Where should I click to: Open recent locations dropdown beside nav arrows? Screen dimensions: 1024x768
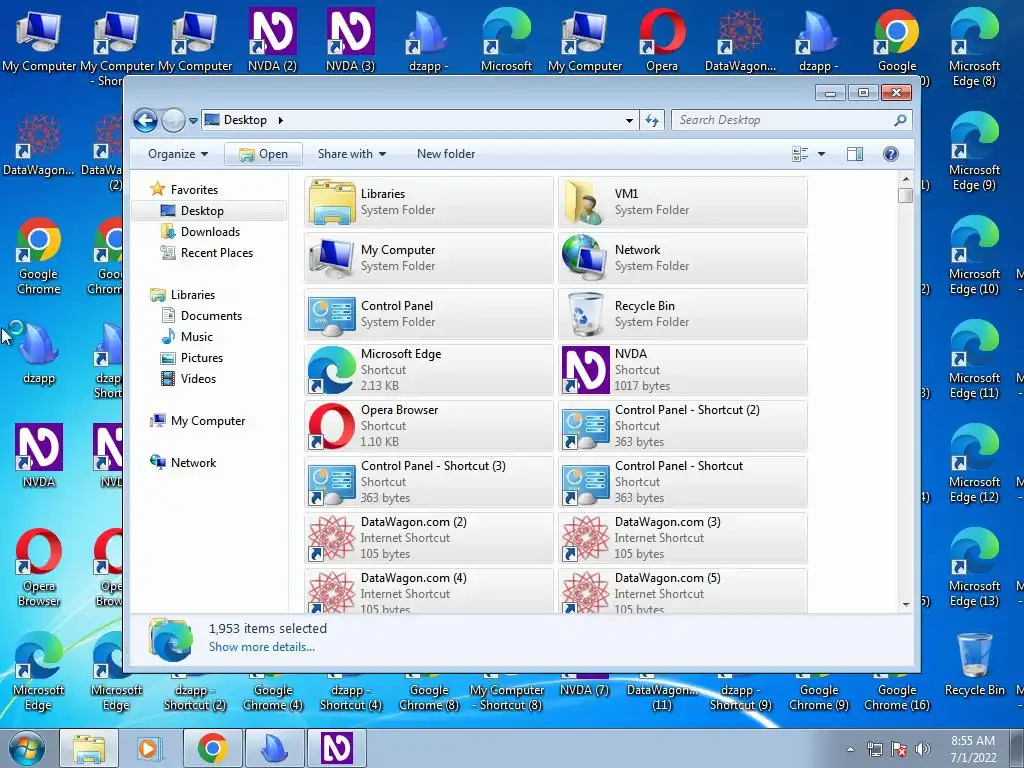coord(193,121)
